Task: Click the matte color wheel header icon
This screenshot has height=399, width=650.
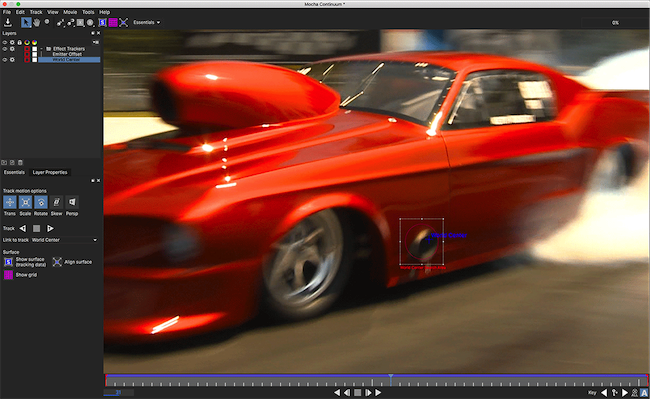Action: point(34,42)
